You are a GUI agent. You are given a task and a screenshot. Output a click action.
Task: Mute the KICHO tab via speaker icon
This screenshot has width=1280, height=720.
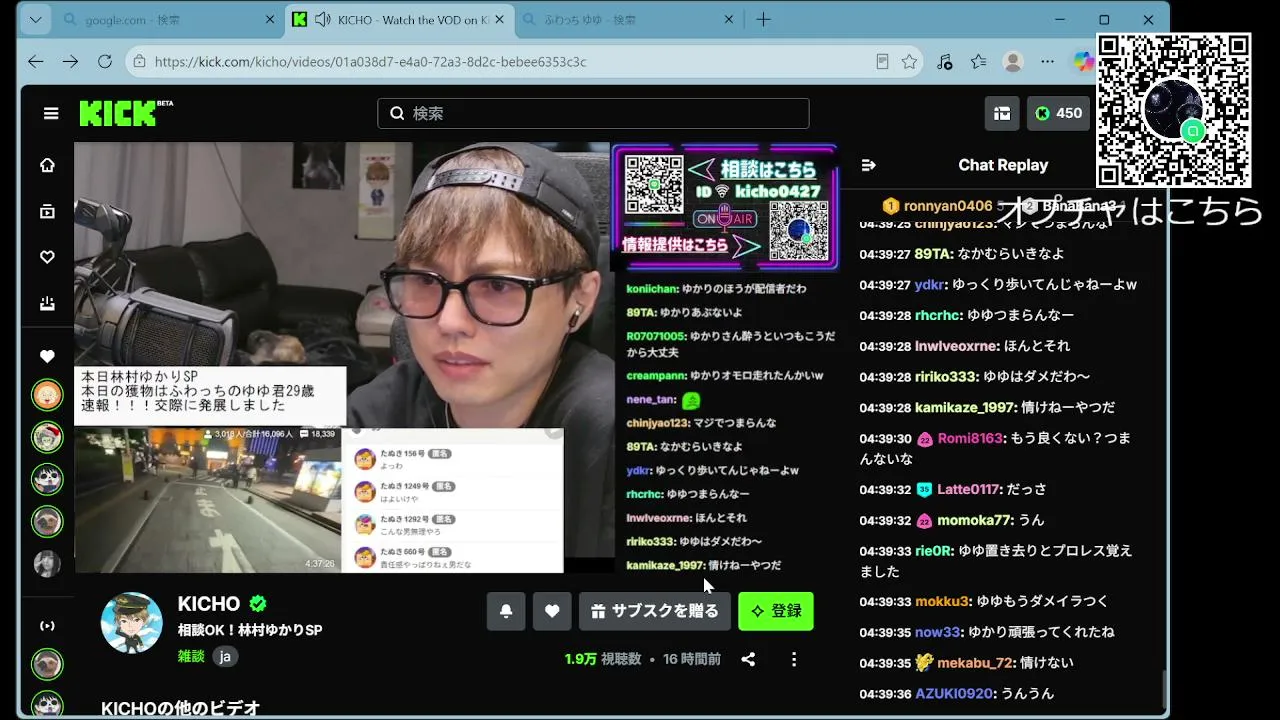323,20
